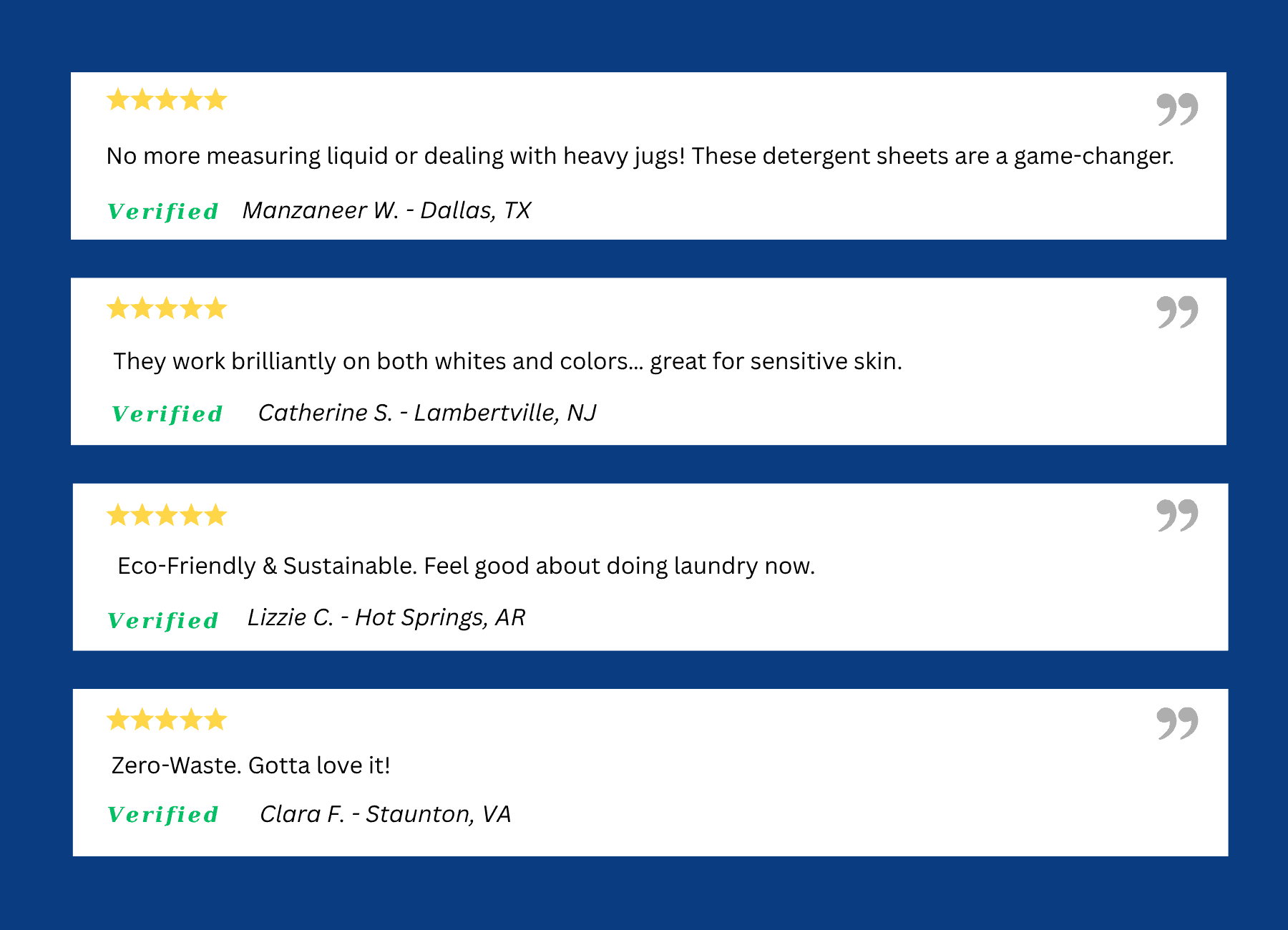Image resolution: width=1288 pixels, height=930 pixels.
Task: Click Verified badge beside Clara F.
Action: [x=163, y=815]
